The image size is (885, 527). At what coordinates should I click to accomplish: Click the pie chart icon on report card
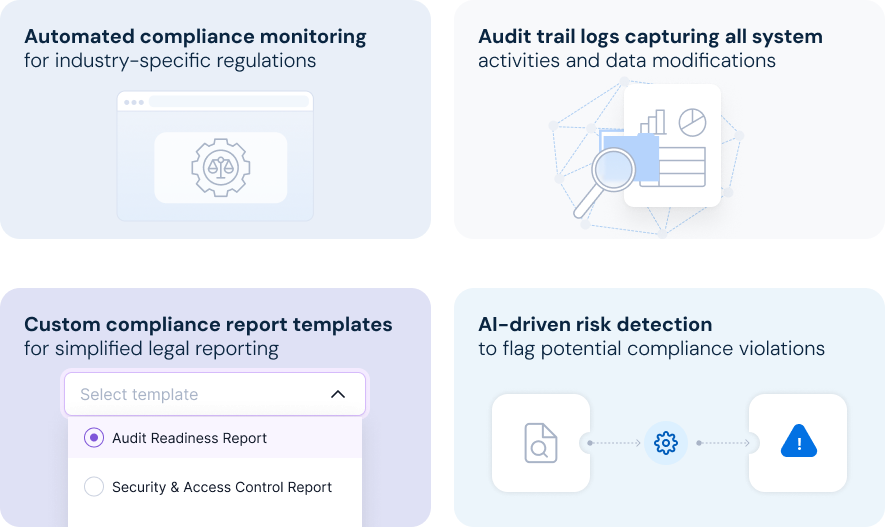pos(693,122)
